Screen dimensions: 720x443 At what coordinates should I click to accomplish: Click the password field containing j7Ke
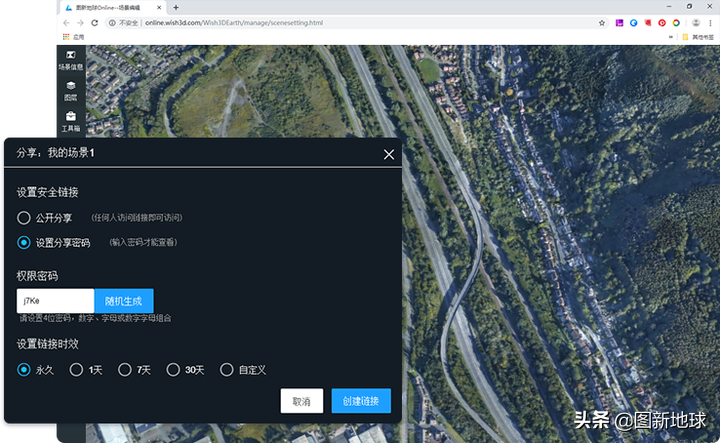tap(55, 301)
